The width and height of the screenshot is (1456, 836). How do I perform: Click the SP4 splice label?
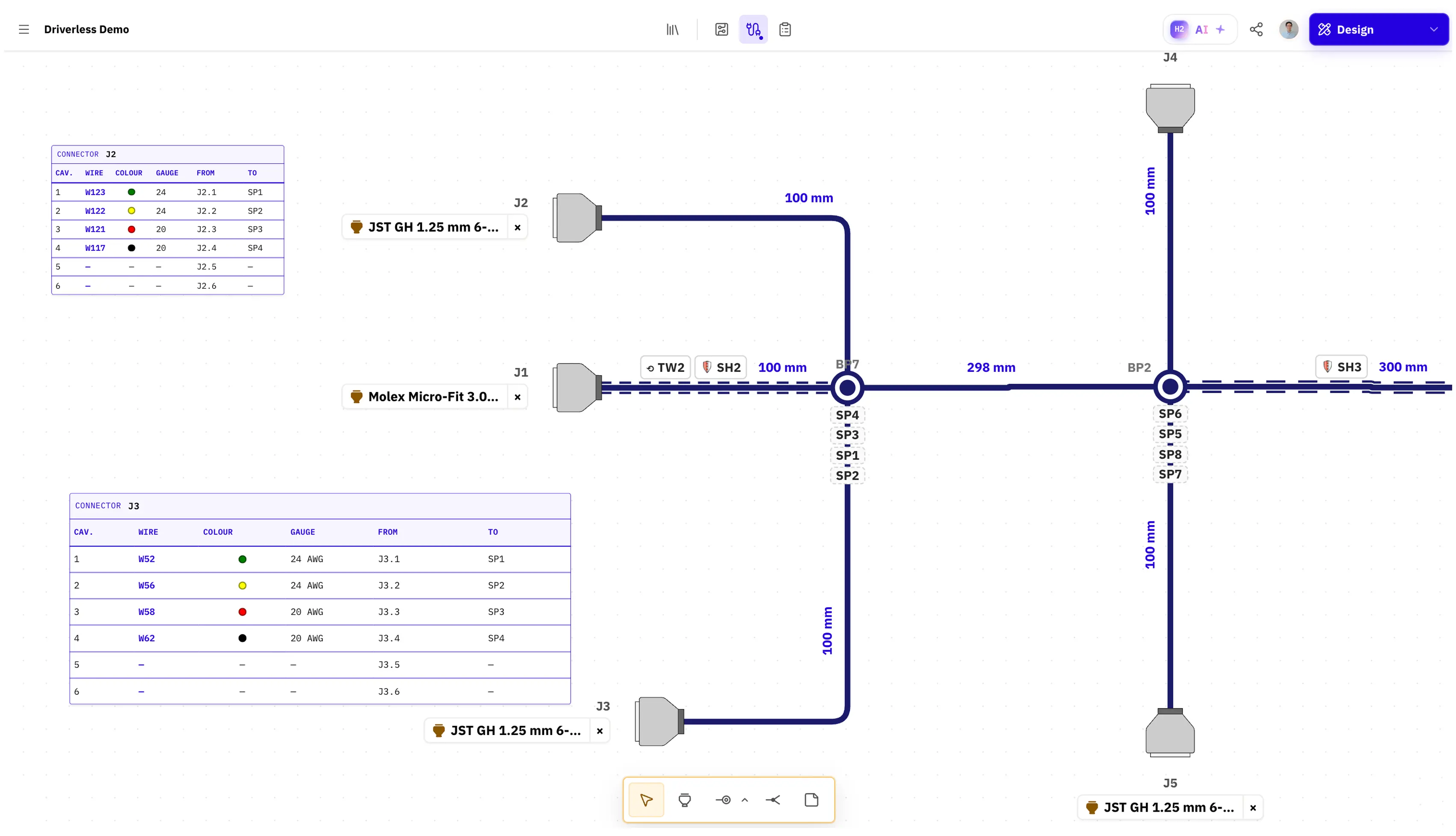pyautogui.click(x=848, y=415)
